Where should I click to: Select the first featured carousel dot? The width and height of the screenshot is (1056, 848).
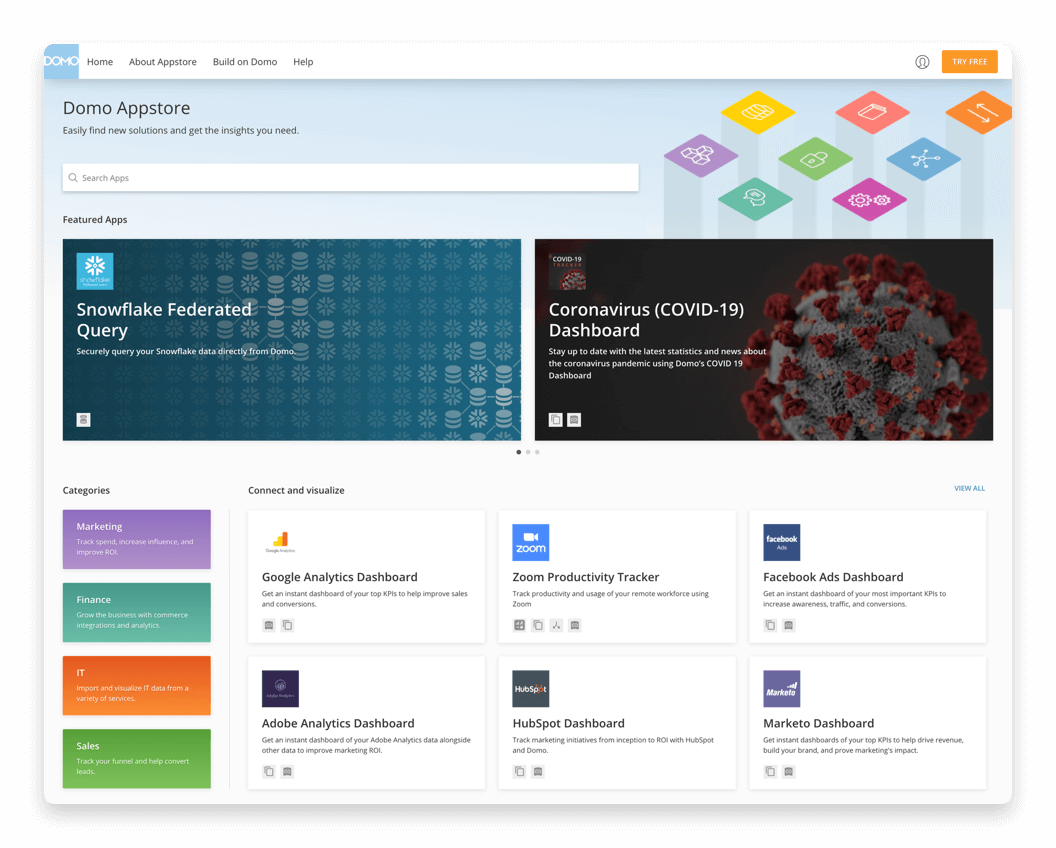coord(519,452)
